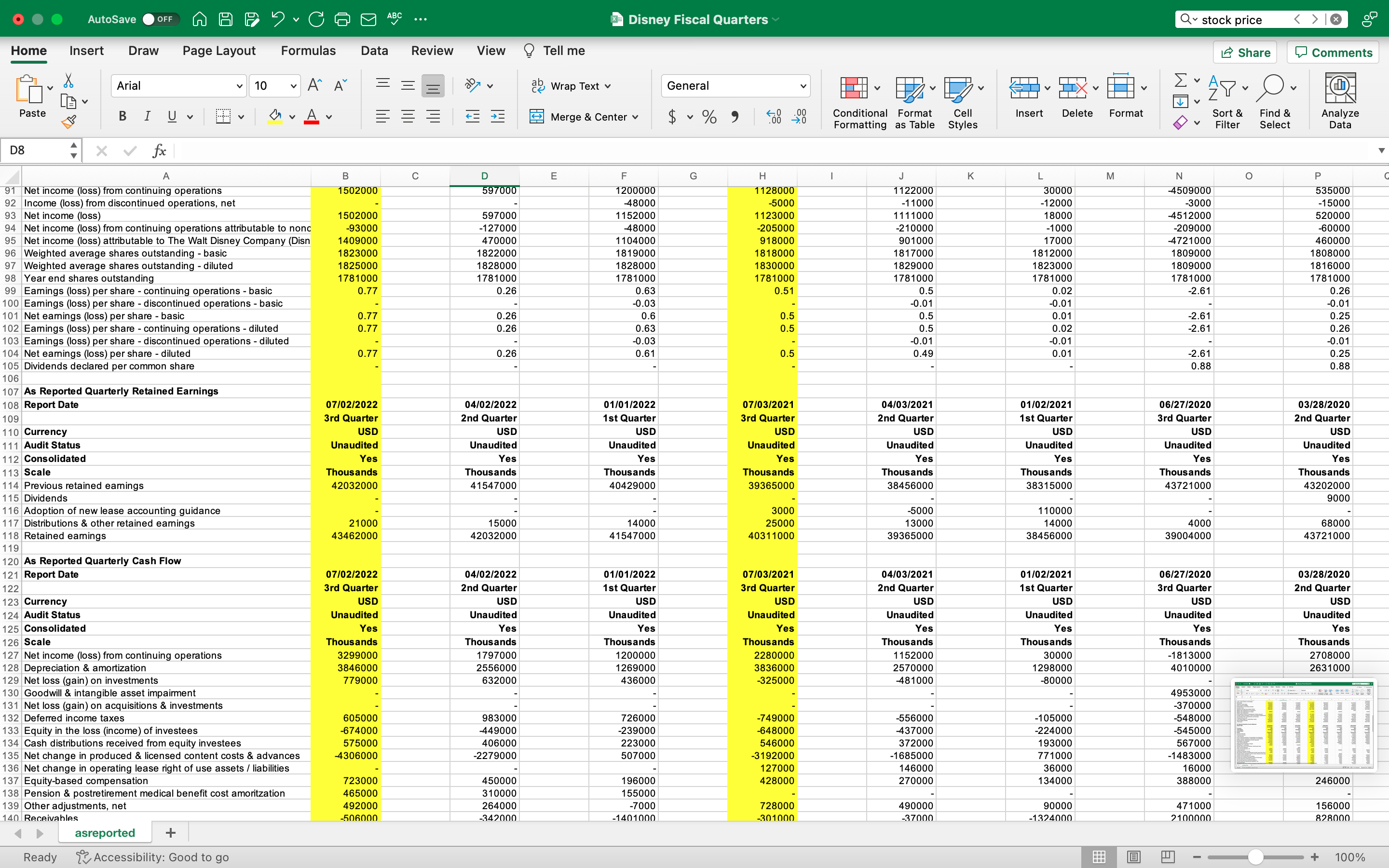
Task: Expand the fill color options
Action: click(x=292, y=117)
